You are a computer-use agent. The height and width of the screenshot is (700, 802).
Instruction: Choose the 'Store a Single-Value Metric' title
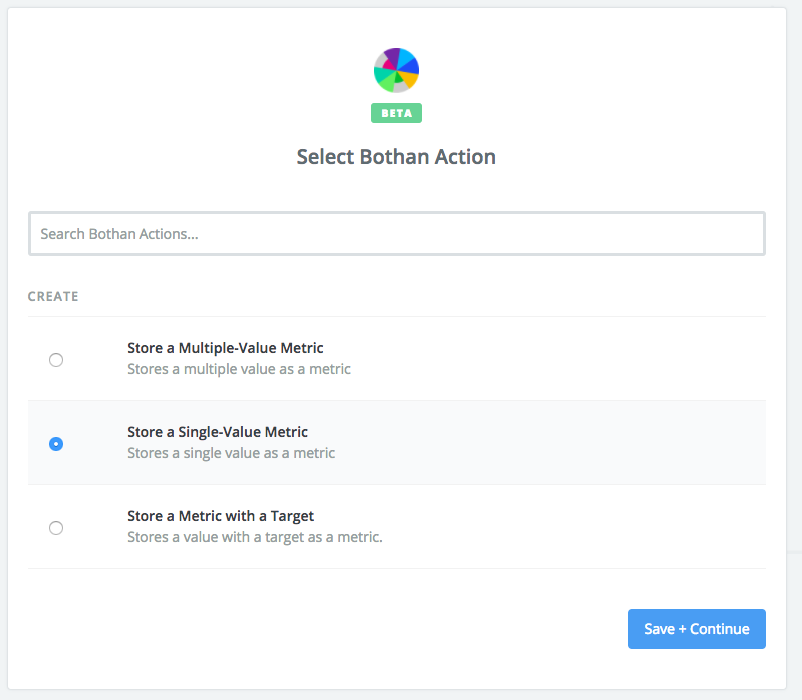217,432
